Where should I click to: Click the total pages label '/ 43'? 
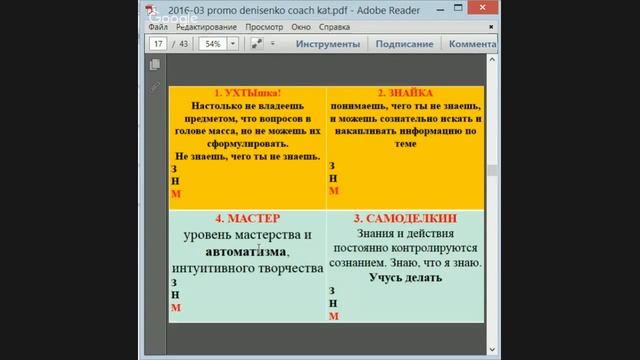180,44
